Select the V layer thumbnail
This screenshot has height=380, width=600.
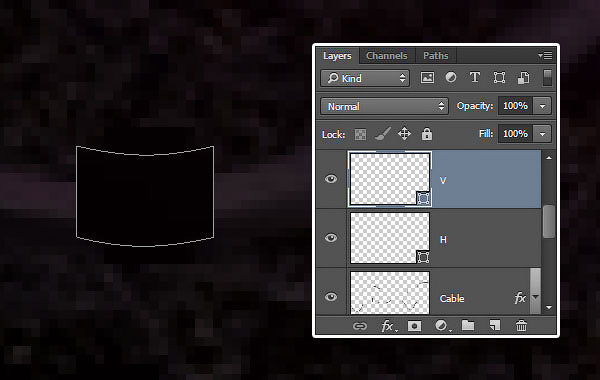pos(390,179)
